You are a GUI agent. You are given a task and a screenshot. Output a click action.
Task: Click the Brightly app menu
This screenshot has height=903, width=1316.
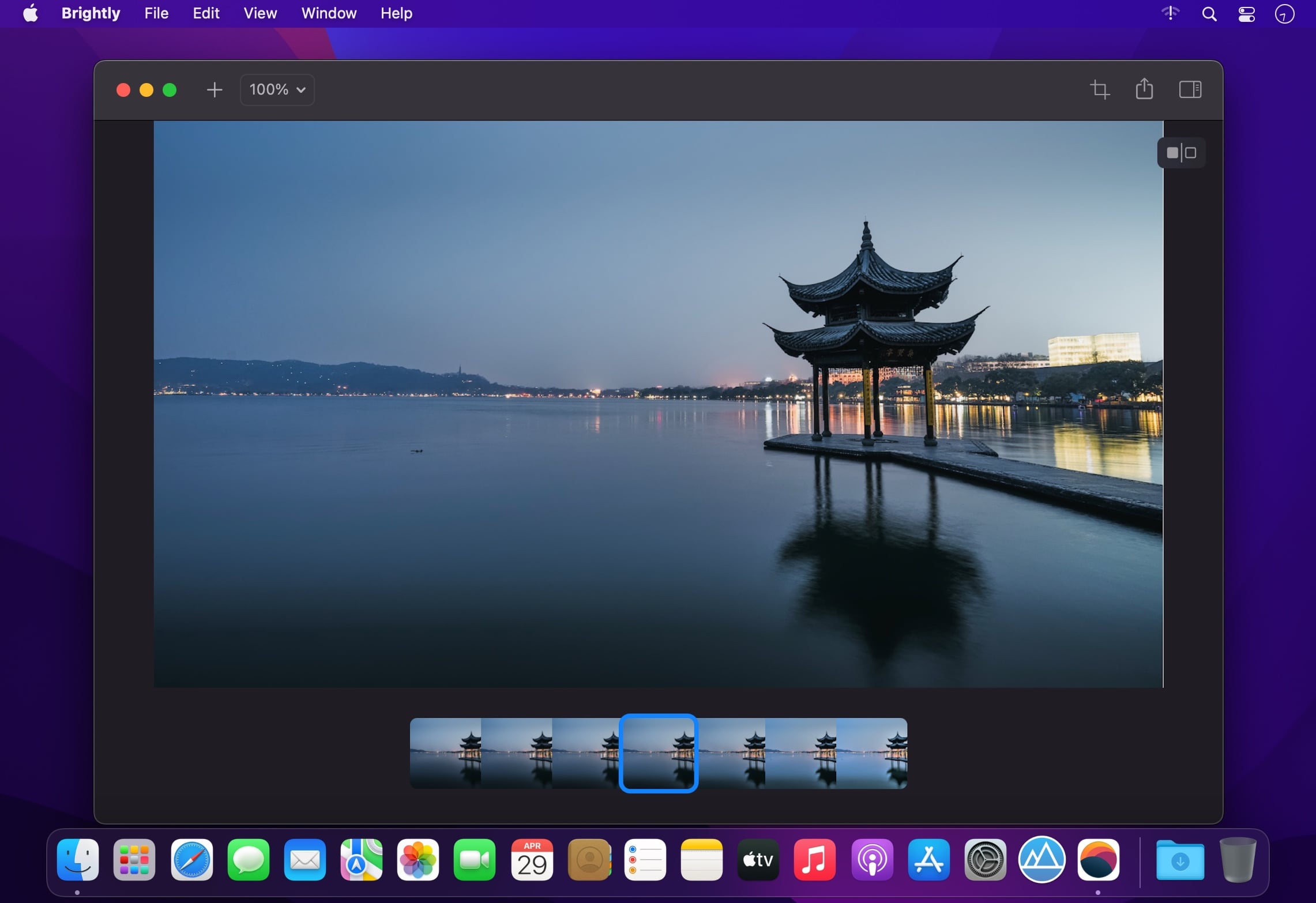[x=91, y=13]
